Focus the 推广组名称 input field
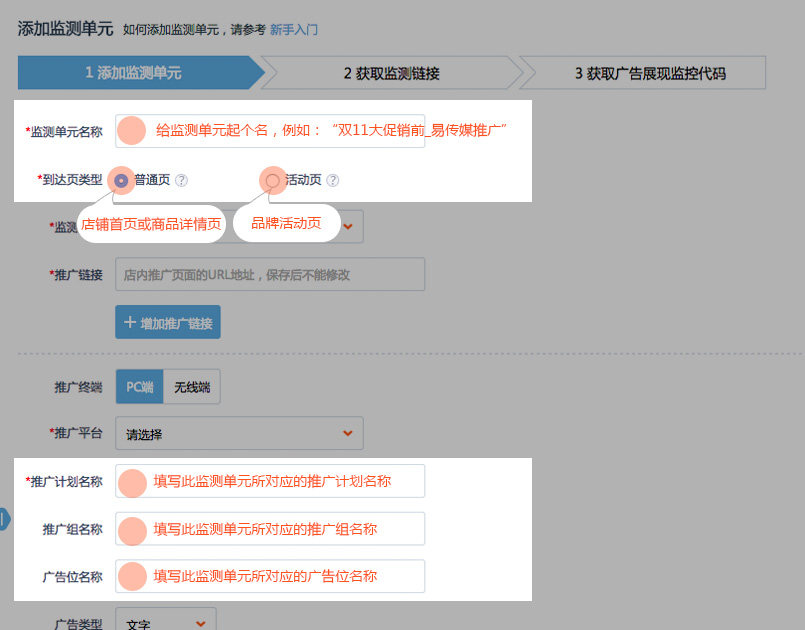Image resolution: width=805 pixels, height=630 pixels. coord(270,529)
